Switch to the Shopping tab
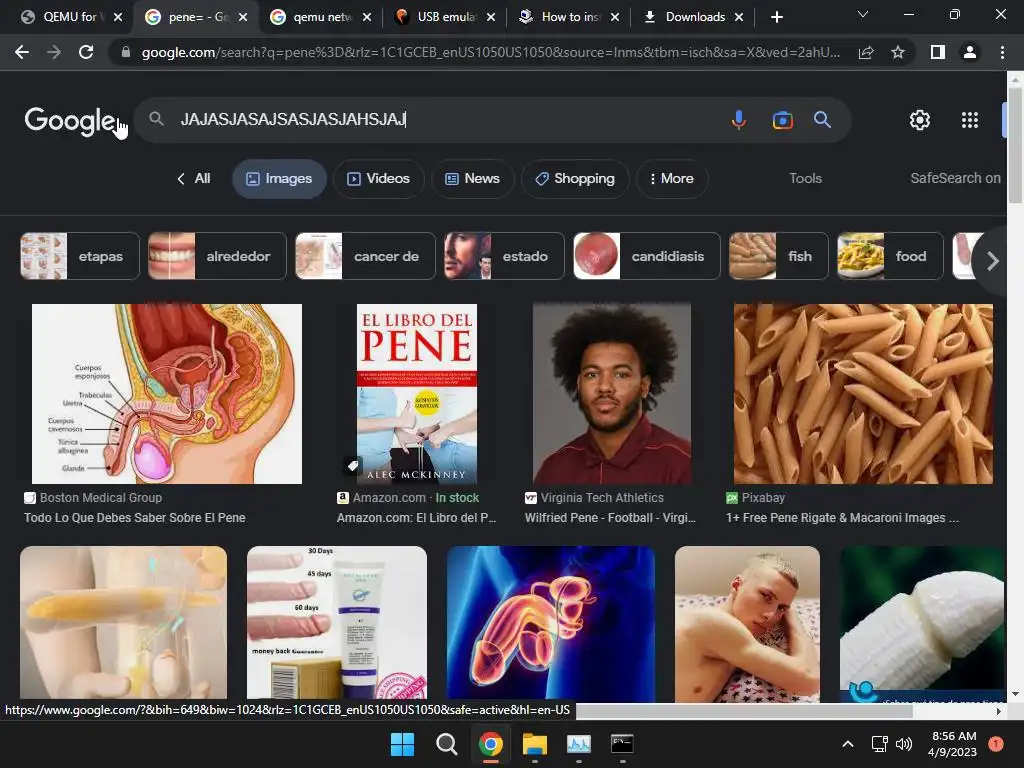The width and height of the screenshot is (1024, 768). pos(575,178)
